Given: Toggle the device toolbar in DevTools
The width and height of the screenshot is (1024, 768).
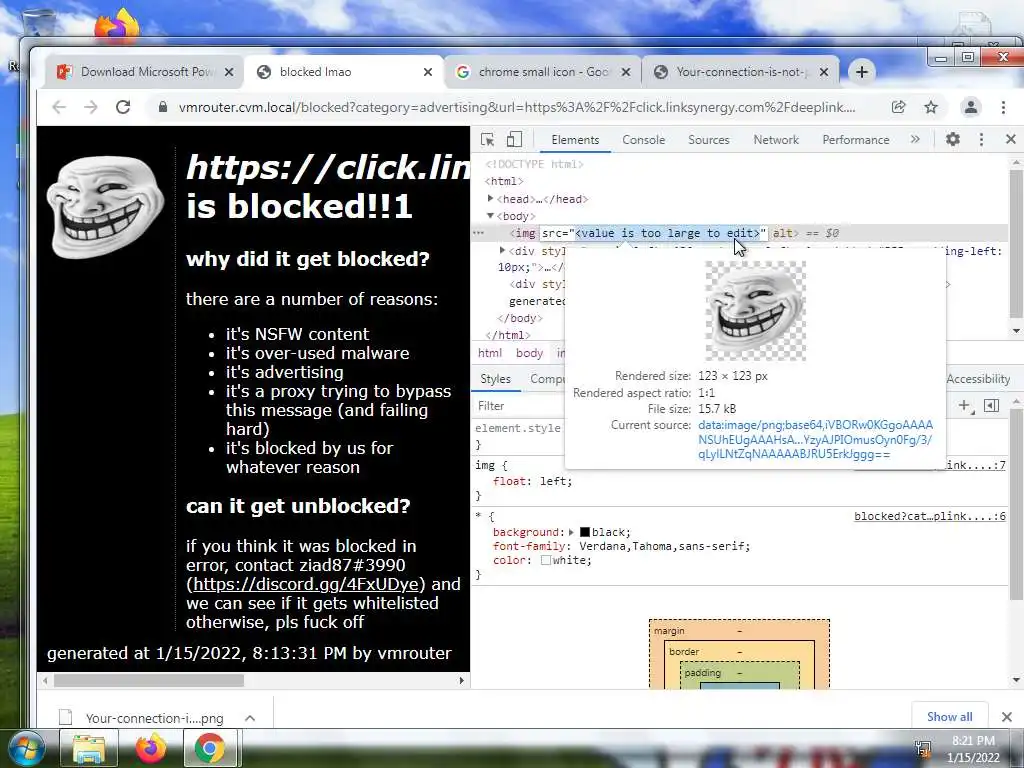Looking at the screenshot, I should pyautogui.click(x=515, y=140).
